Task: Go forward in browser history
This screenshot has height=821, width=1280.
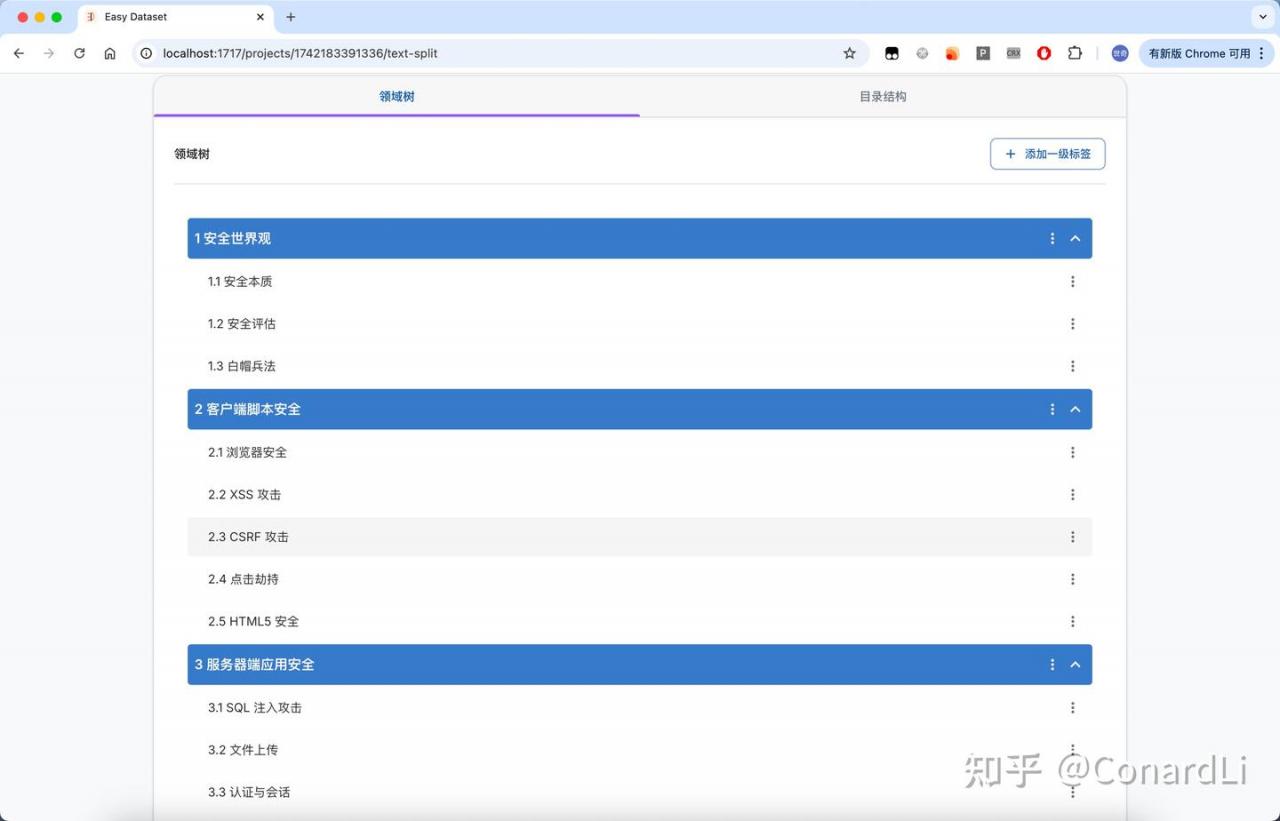Action: [x=49, y=53]
